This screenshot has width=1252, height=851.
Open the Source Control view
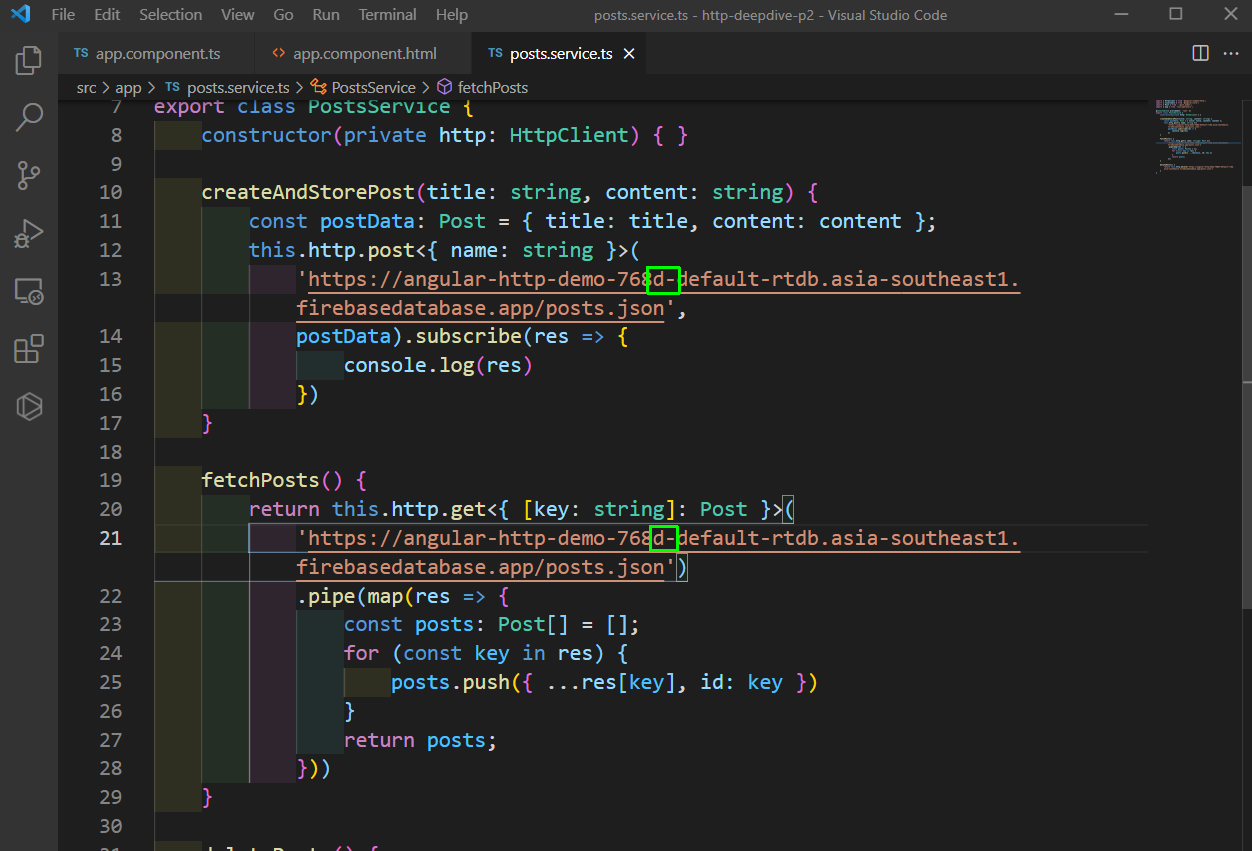click(29, 176)
